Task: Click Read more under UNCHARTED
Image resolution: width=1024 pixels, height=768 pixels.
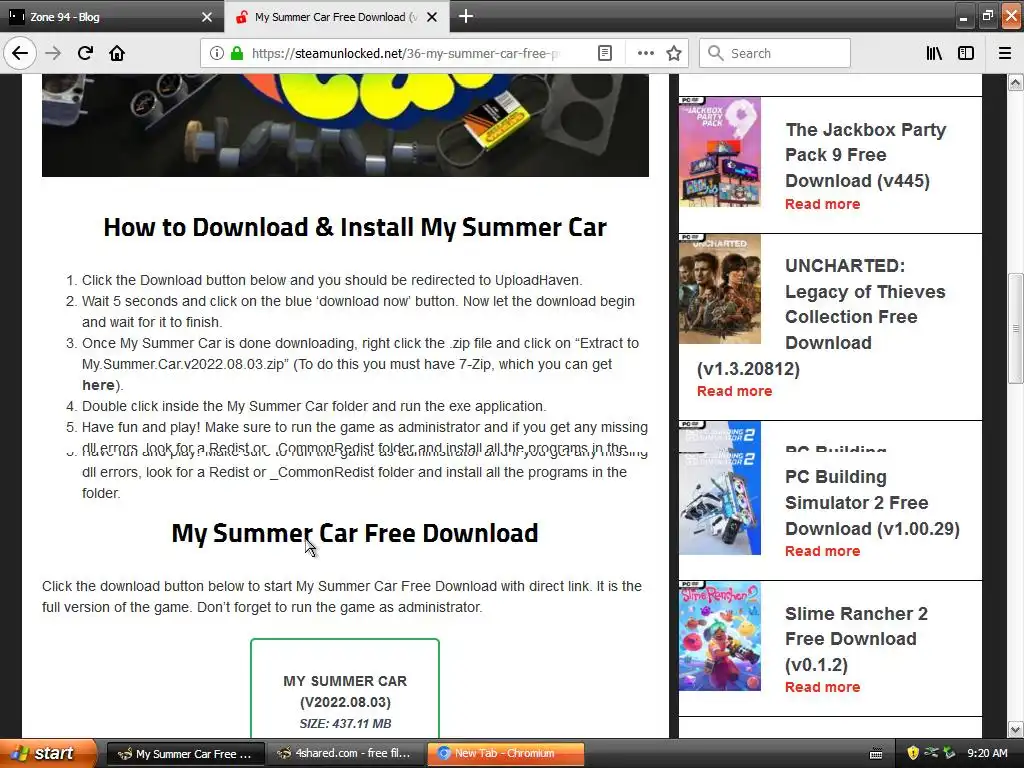Action: pyautogui.click(x=734, y=391)
